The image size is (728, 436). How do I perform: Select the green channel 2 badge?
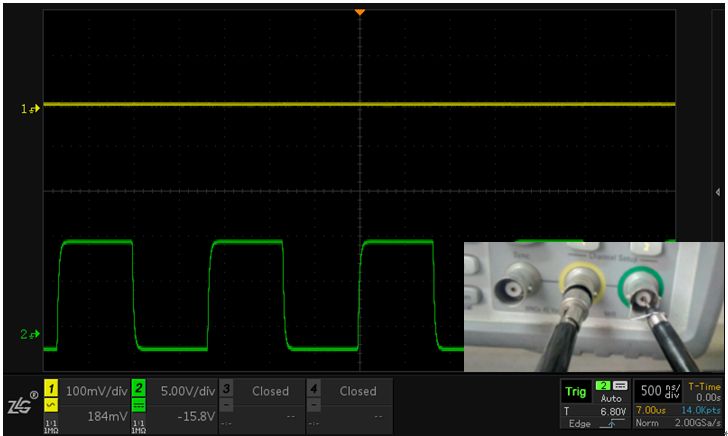pyautogui.click(x=139, y=389)
